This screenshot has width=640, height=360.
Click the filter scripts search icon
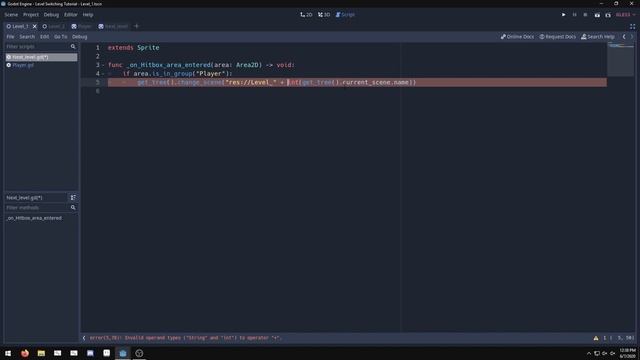coord(73,47)
